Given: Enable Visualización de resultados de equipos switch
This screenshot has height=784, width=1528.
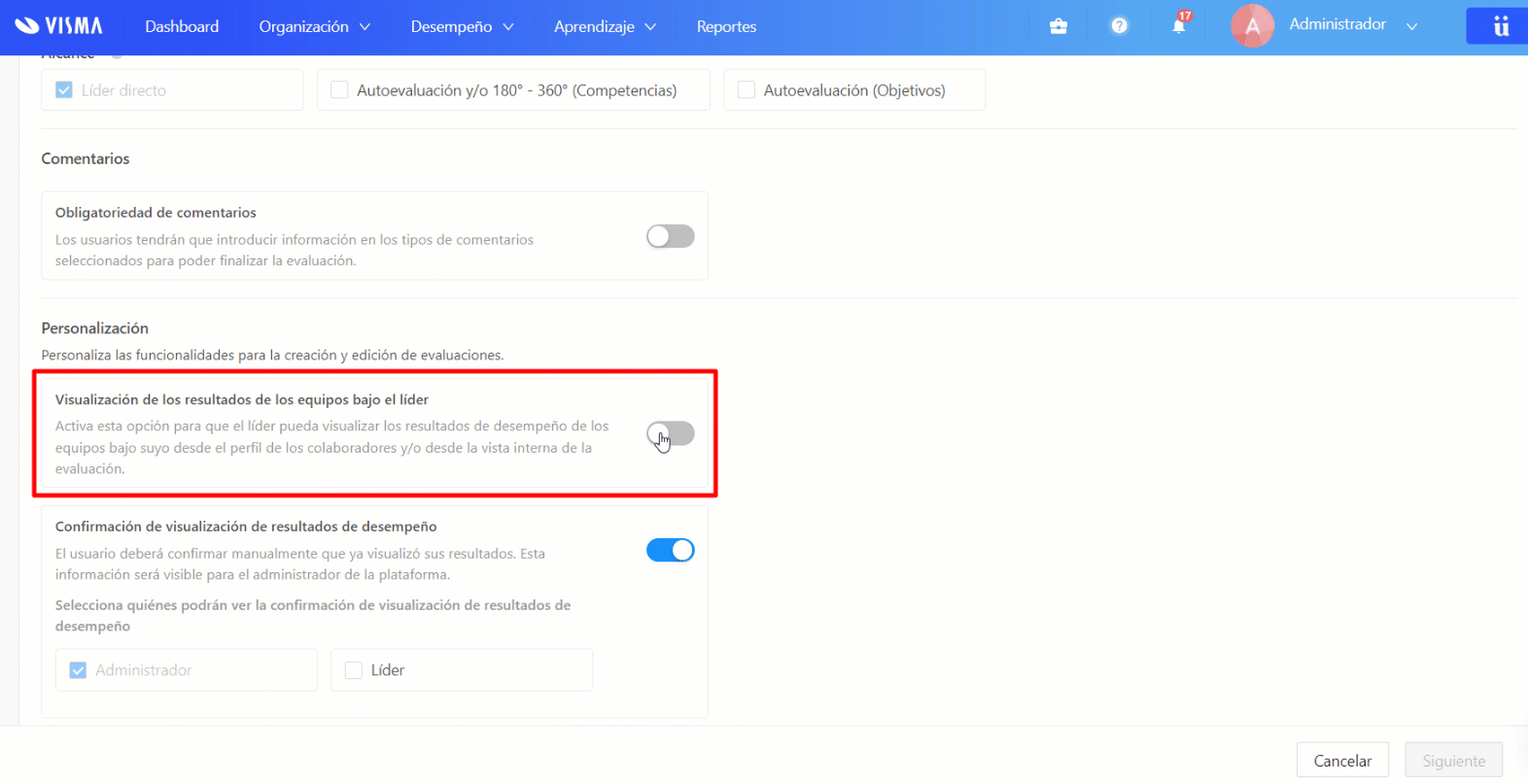Looking at the screenshot, I should [671, 433].
